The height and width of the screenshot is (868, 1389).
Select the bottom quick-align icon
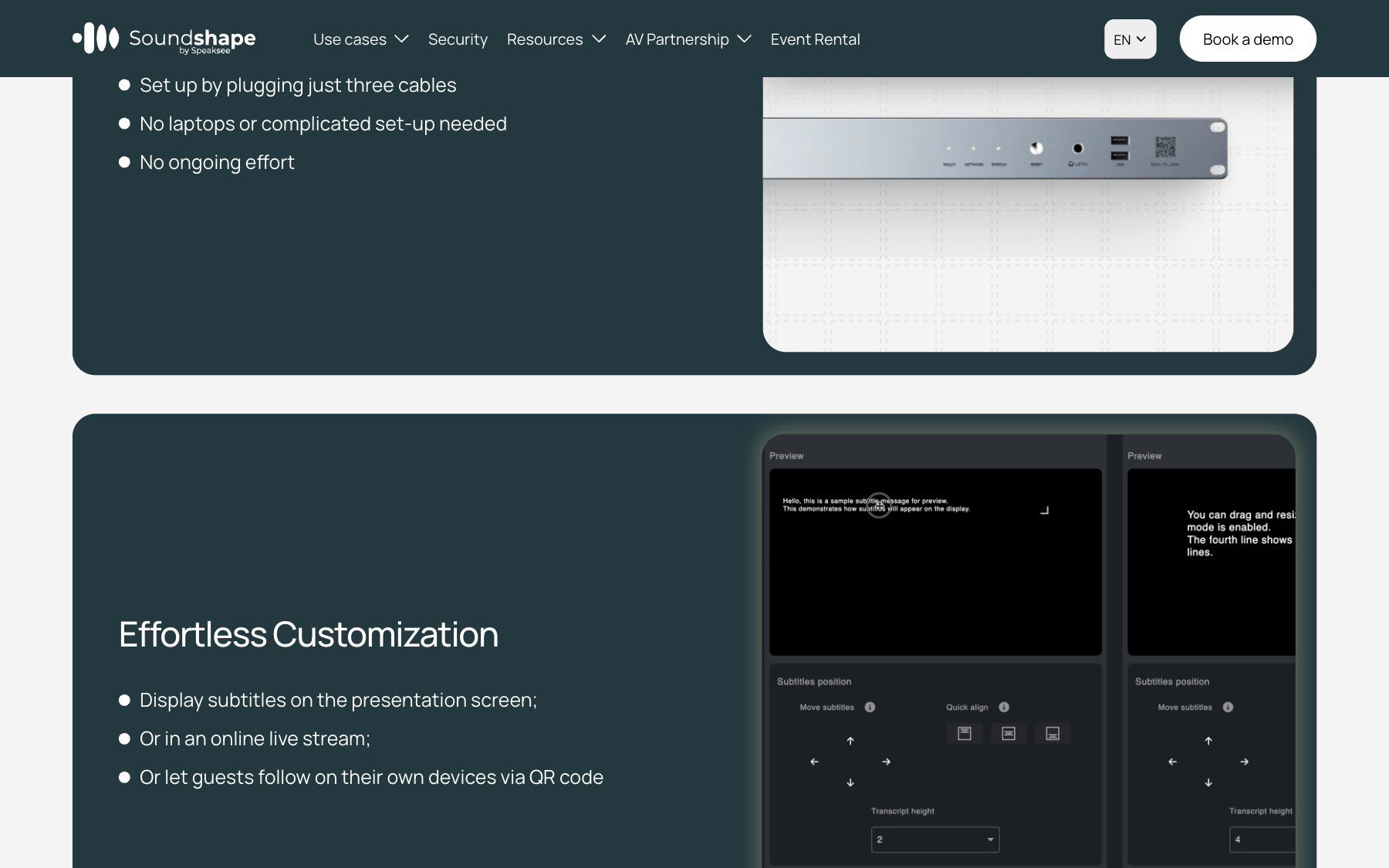(x=1053, y=734)
